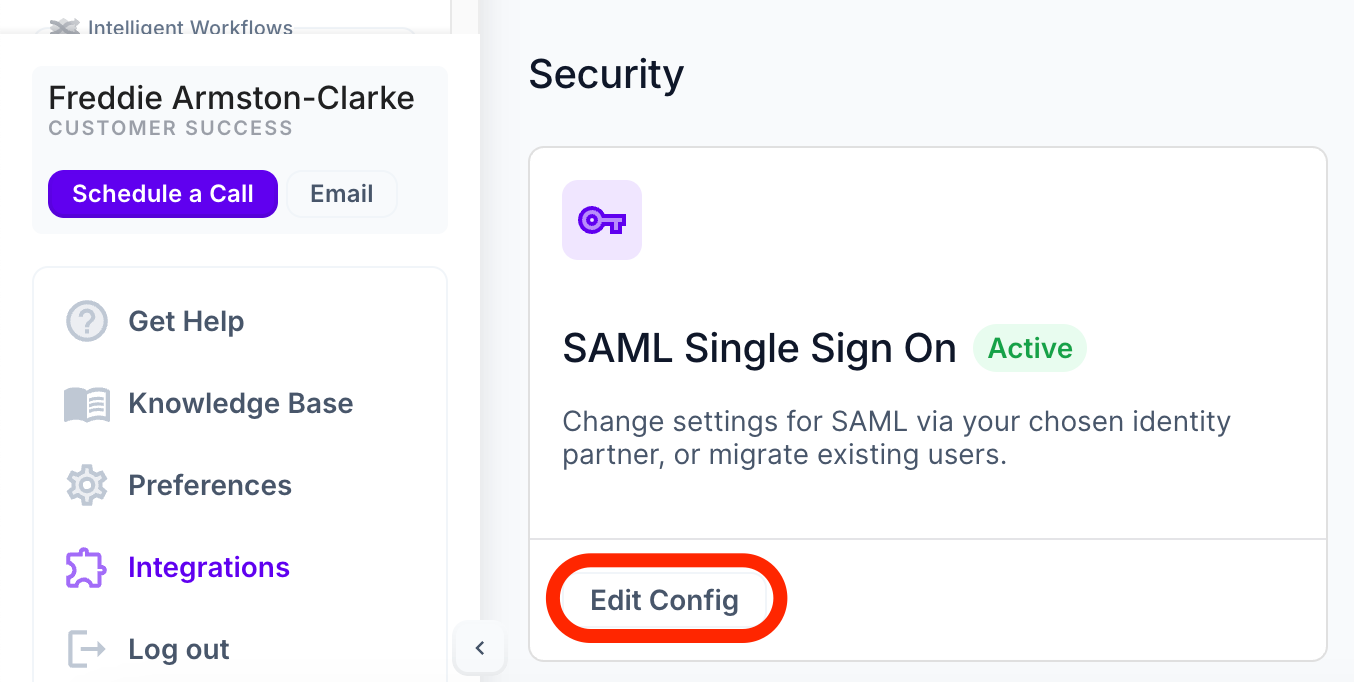Click the Freddie Armston-Clarke contact name

[231, 98]
